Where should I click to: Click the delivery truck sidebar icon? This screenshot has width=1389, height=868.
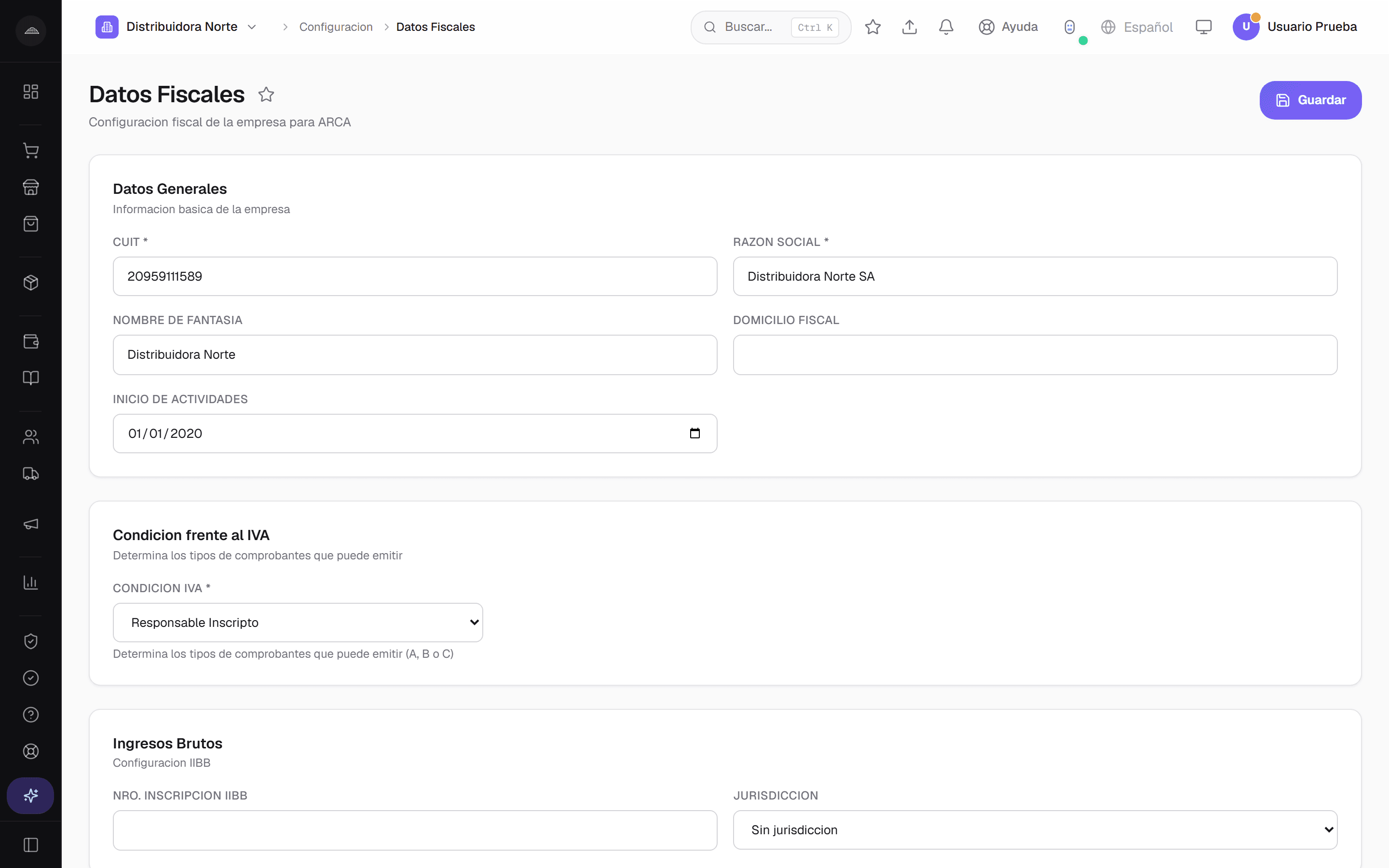(31, 474)
